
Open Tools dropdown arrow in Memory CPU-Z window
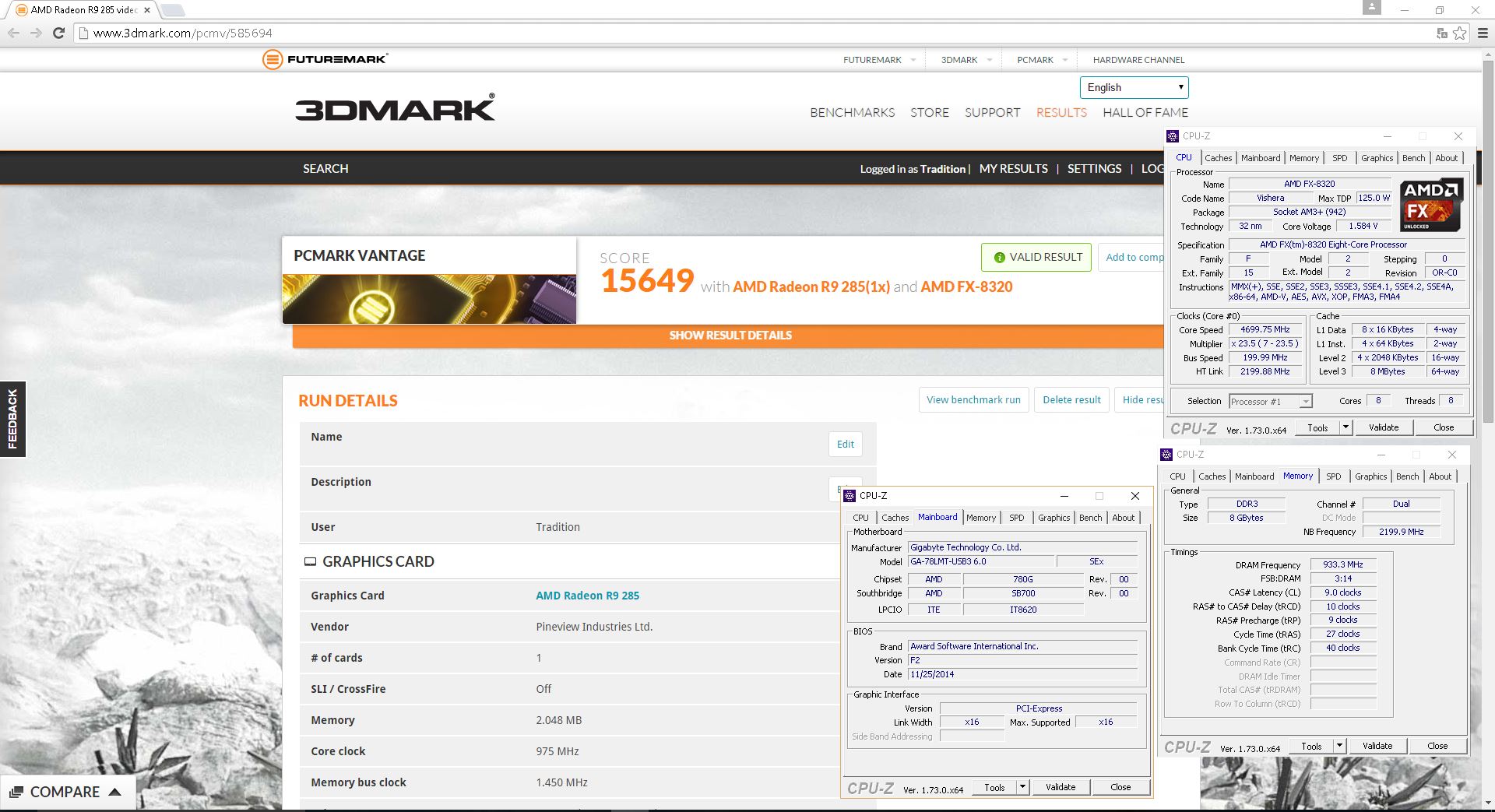pos(1339,746)
